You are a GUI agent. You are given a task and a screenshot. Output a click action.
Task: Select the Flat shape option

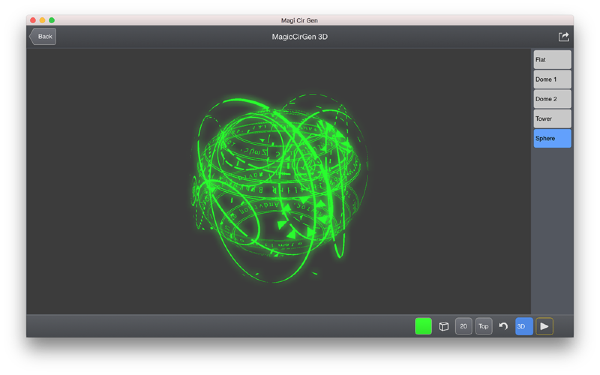(552, 60)
